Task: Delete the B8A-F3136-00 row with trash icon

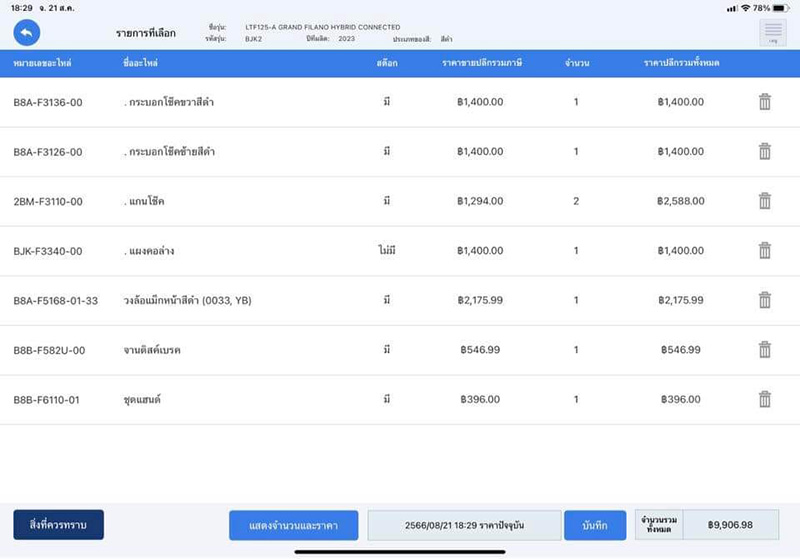Action: point(764,102)
